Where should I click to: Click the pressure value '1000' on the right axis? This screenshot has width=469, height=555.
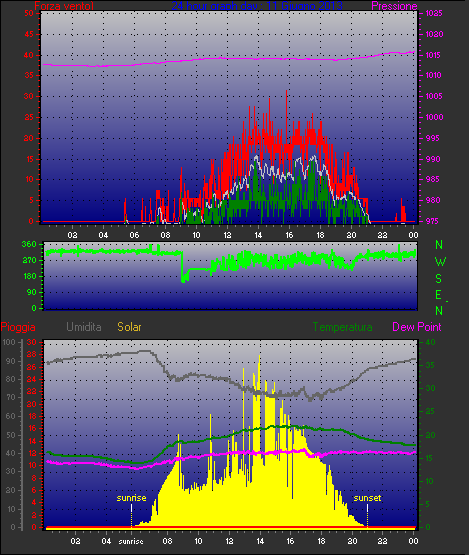(x=434, y=117)
